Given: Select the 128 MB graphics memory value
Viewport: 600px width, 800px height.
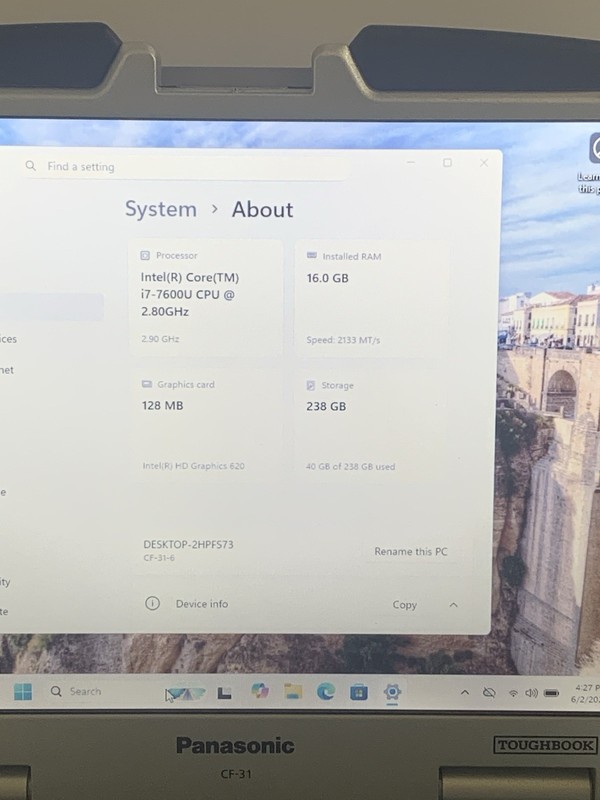Looking at the screenshot, I should click(163, 406).
